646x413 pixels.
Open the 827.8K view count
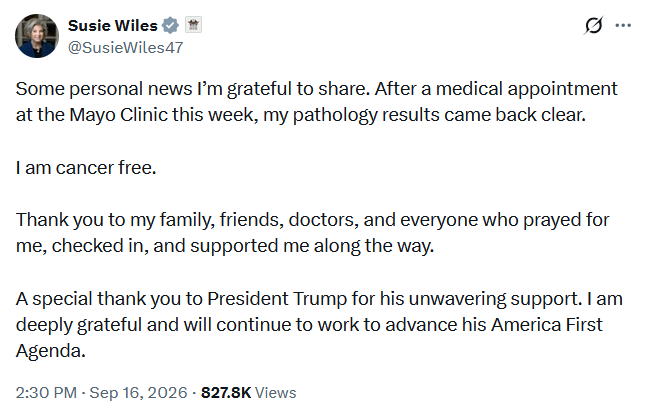226,393
